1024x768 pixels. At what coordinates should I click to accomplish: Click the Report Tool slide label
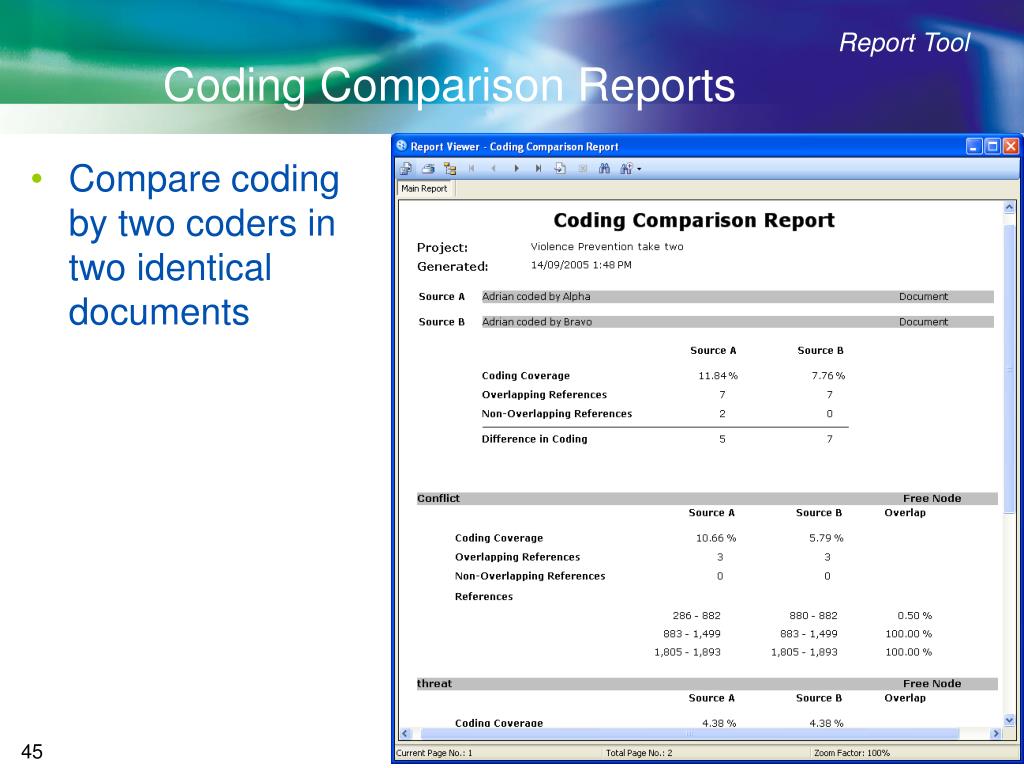[x=904, y=43]
